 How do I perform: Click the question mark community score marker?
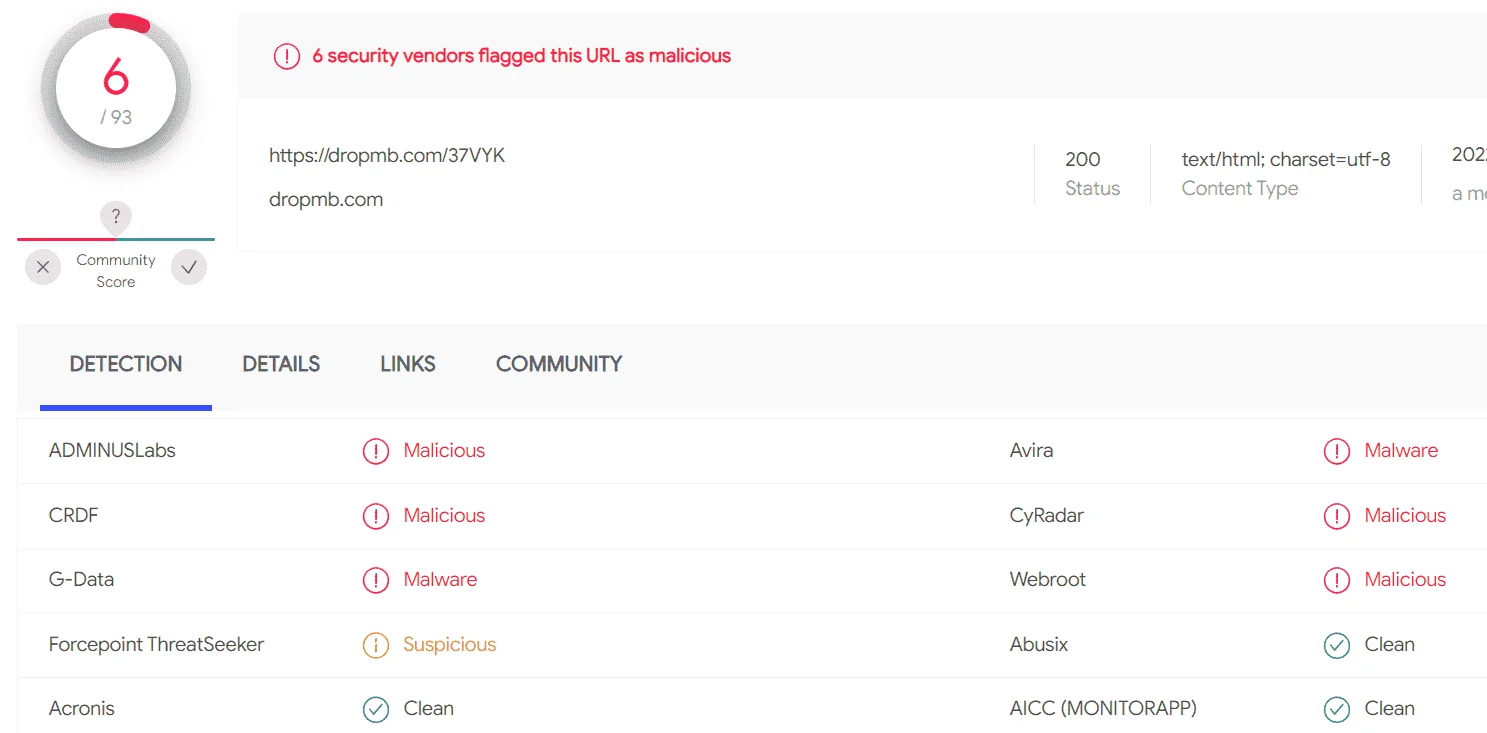point(116,217)
